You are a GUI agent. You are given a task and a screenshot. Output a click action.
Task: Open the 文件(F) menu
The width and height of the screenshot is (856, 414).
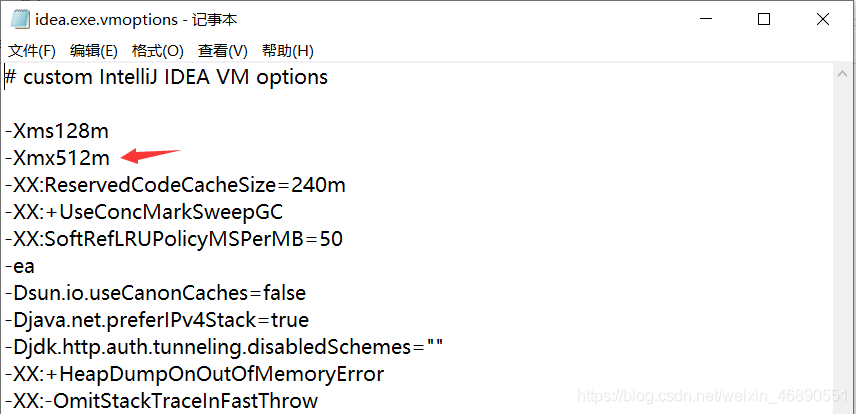(x=32, y=51)
